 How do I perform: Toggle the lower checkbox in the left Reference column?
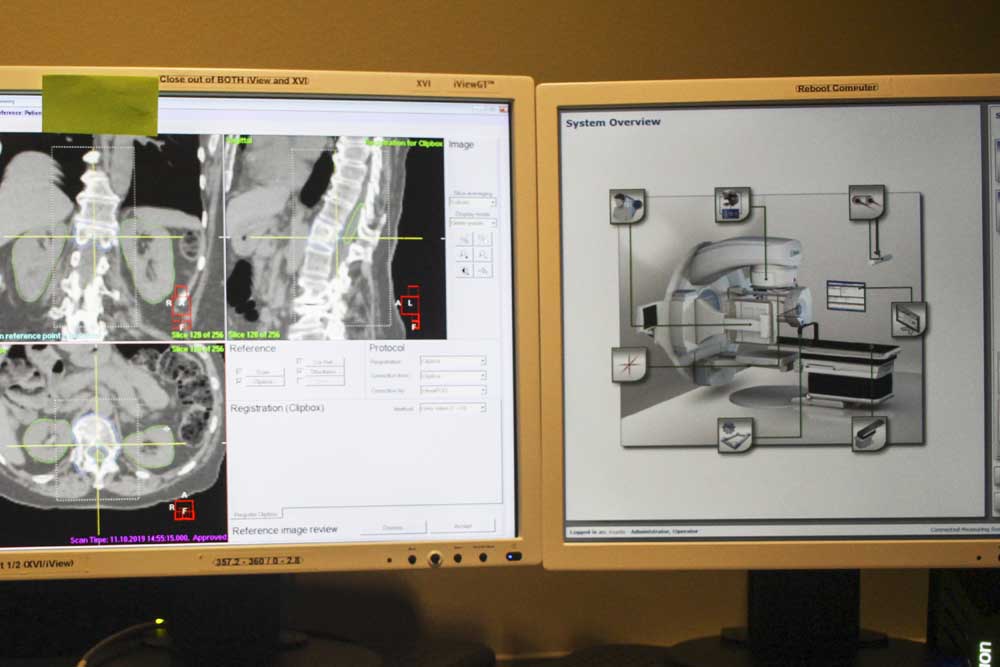(239, 381)
